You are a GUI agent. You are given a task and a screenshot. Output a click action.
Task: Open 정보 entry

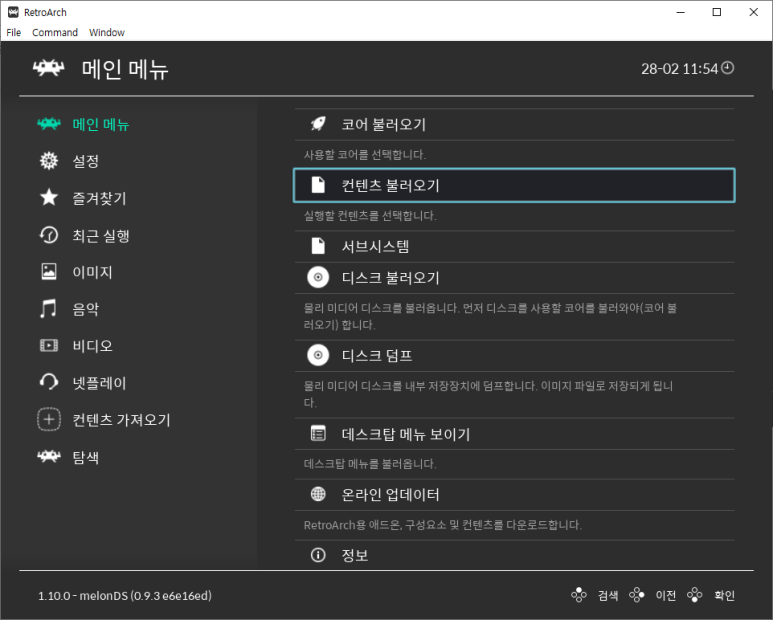tap(514, 555)
